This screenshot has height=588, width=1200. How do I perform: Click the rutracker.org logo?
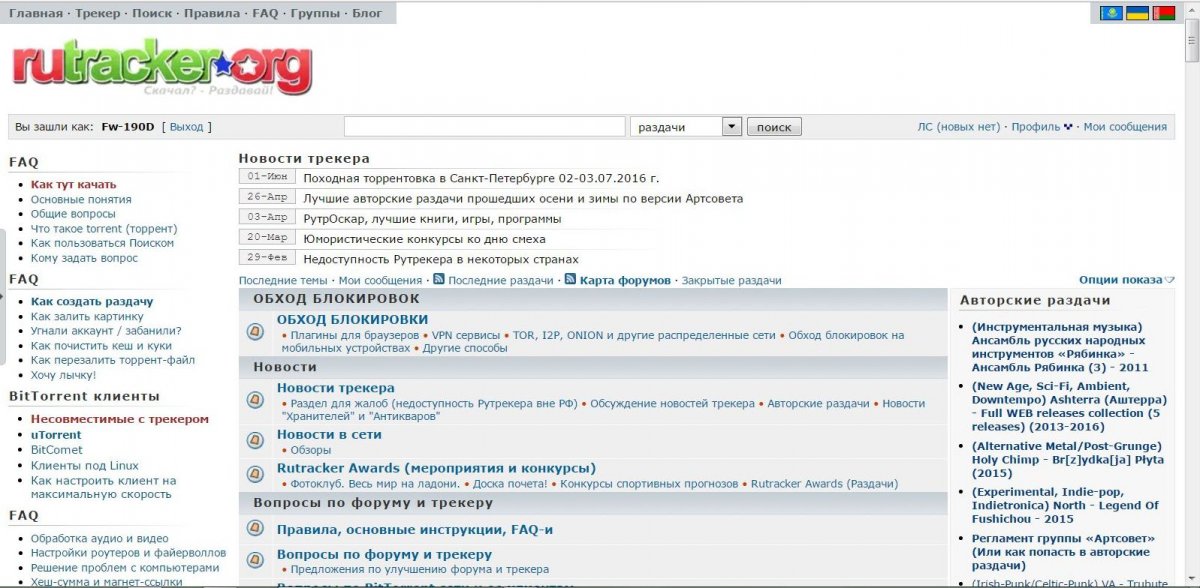[162, 67]
